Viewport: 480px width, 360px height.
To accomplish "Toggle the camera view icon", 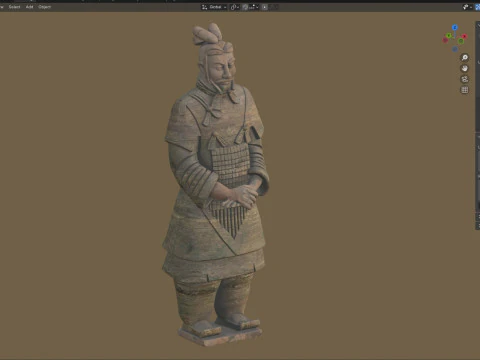I will pos(465,79).
